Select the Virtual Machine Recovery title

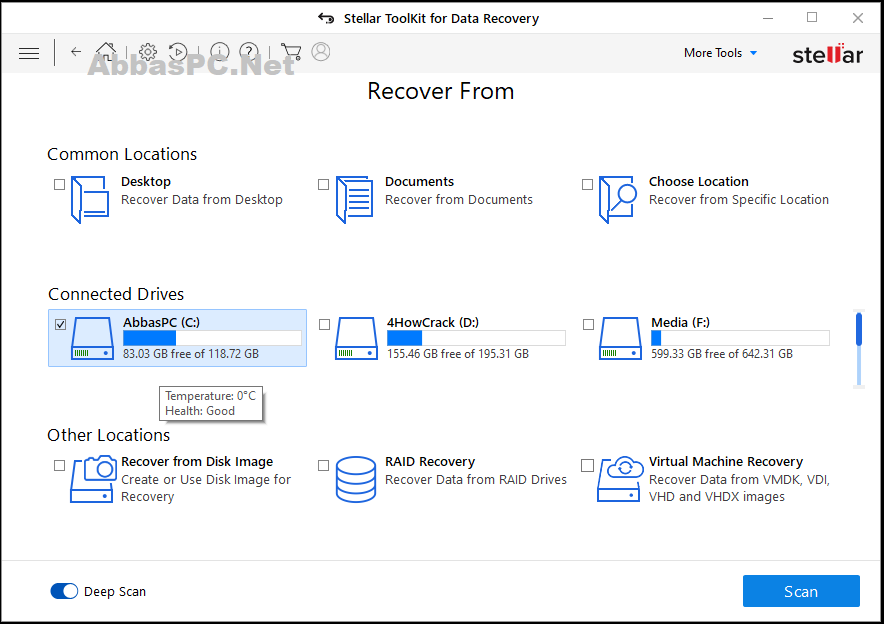[x=726, y=462]
